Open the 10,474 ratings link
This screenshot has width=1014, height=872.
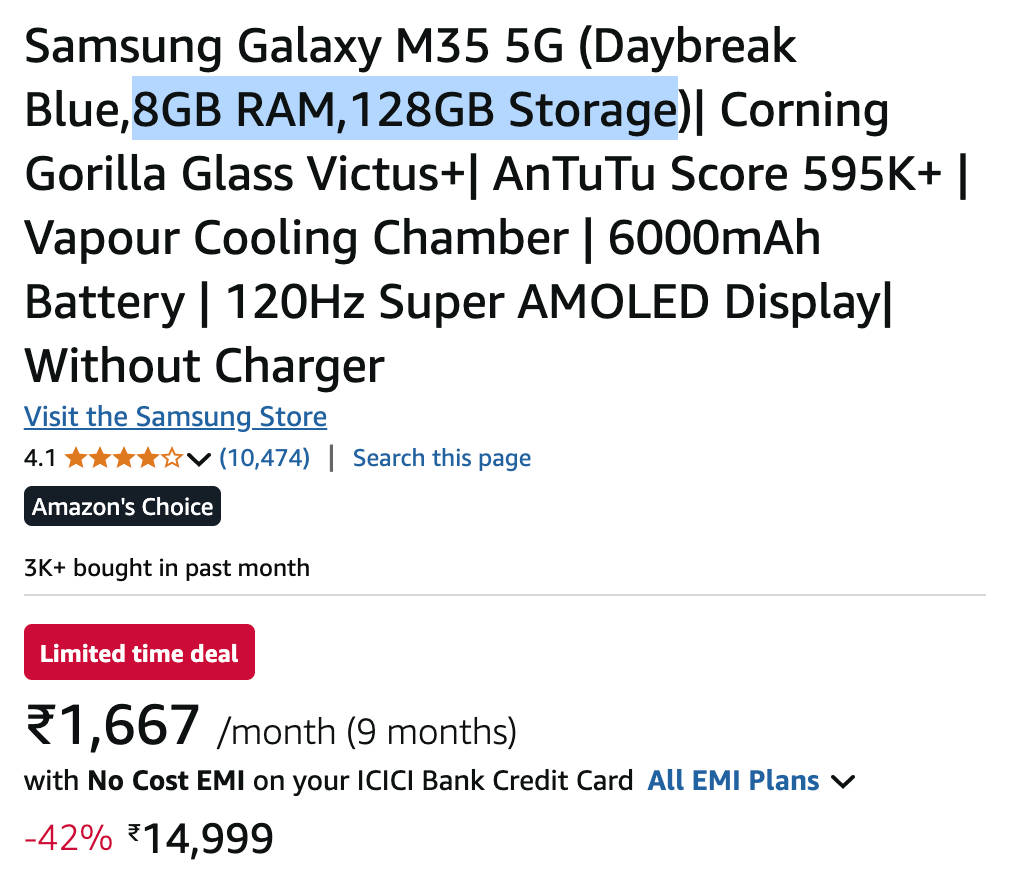point(264,458)
